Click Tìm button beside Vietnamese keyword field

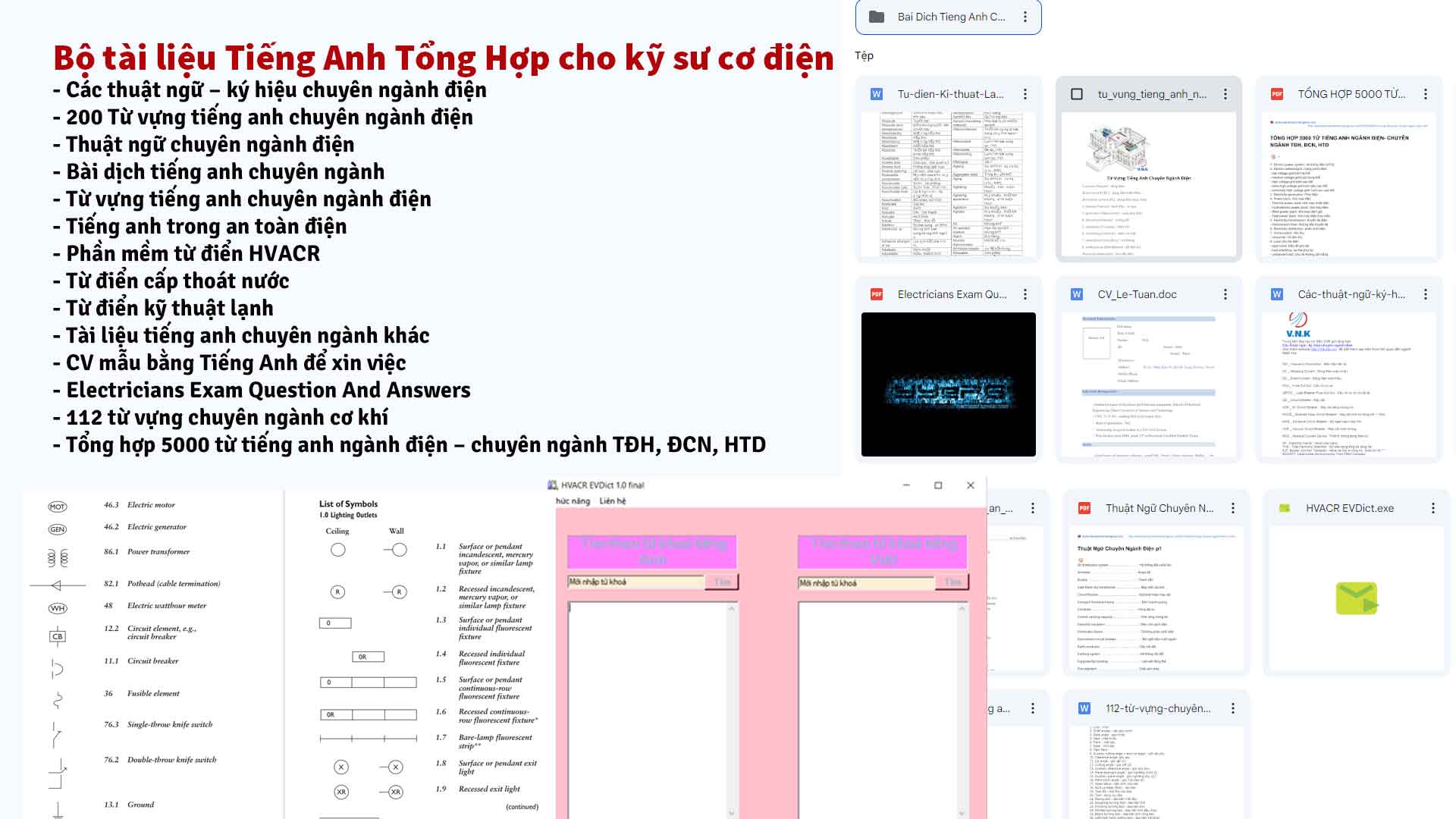[x=952, y=582]
